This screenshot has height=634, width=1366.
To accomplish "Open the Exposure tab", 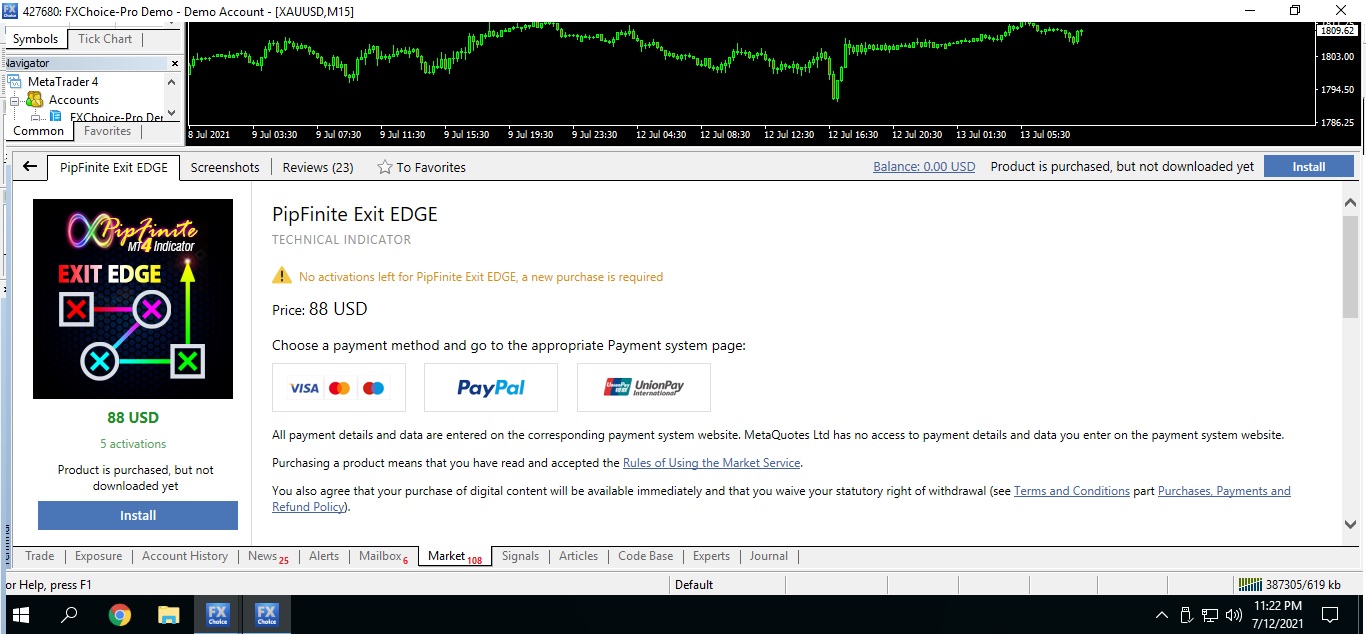I will pos(98,556).
